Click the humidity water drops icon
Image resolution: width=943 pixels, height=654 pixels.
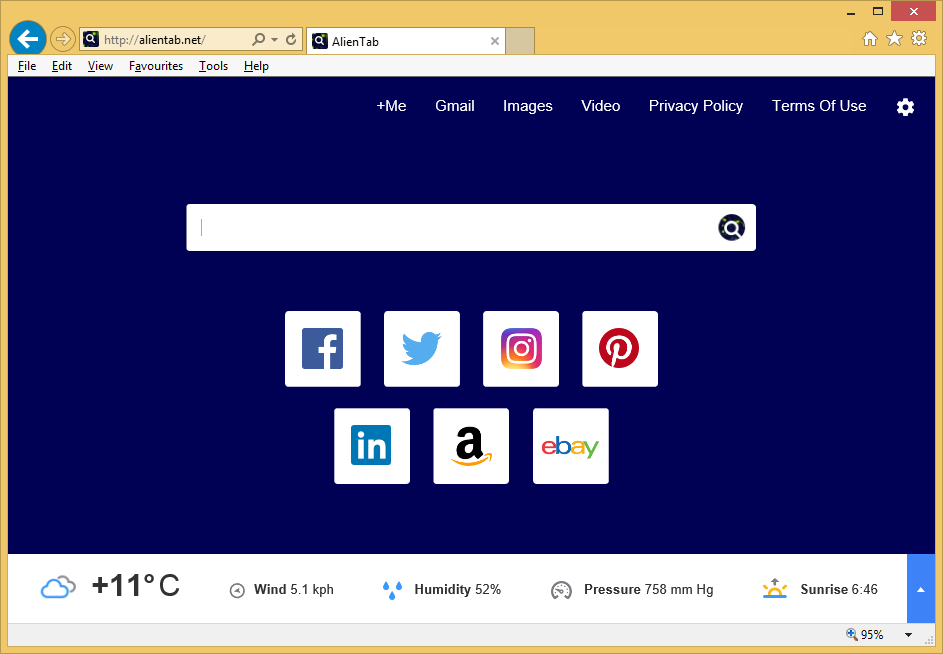(392, 590)
